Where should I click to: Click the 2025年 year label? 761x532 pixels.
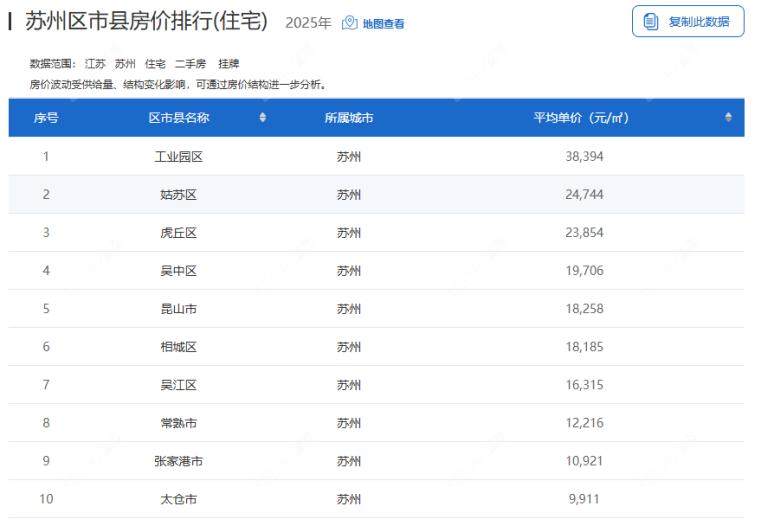[x=308, y=23]
